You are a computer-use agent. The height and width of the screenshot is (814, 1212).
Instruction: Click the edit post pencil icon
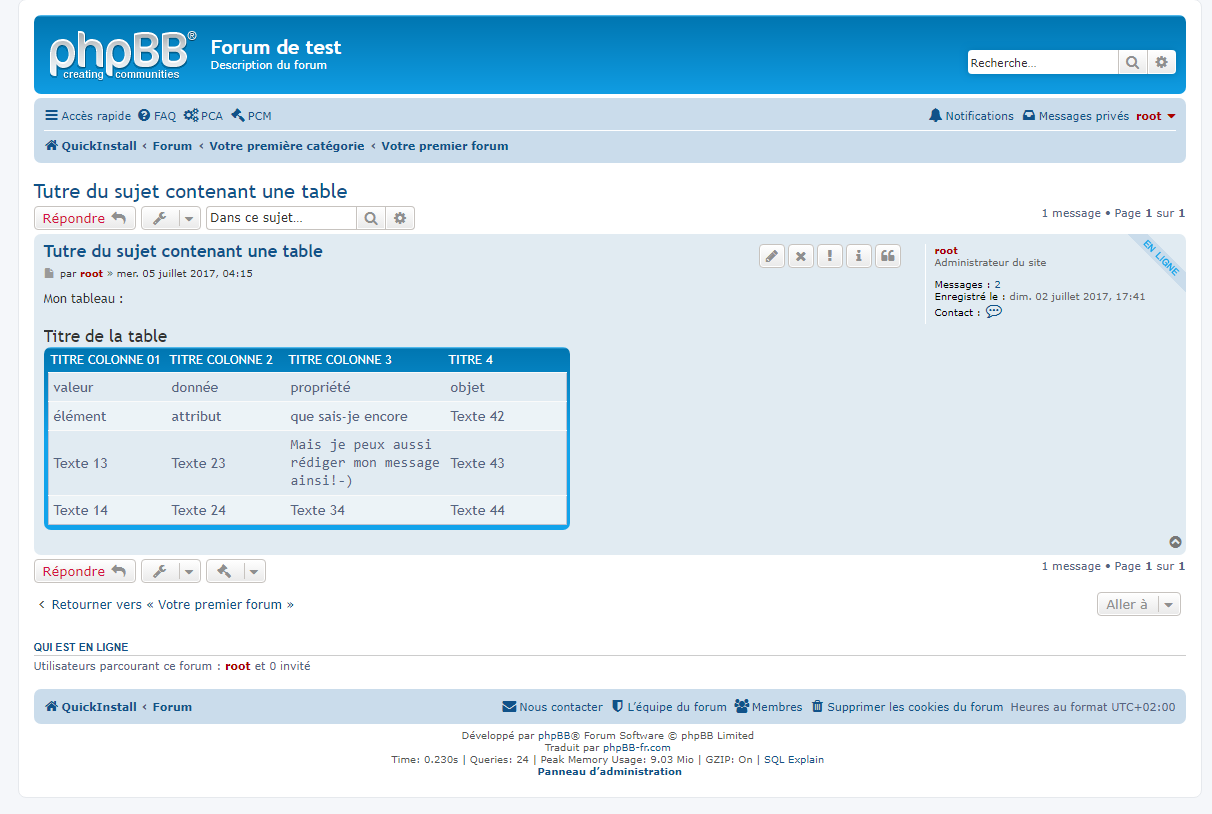[x=771, y=256]
